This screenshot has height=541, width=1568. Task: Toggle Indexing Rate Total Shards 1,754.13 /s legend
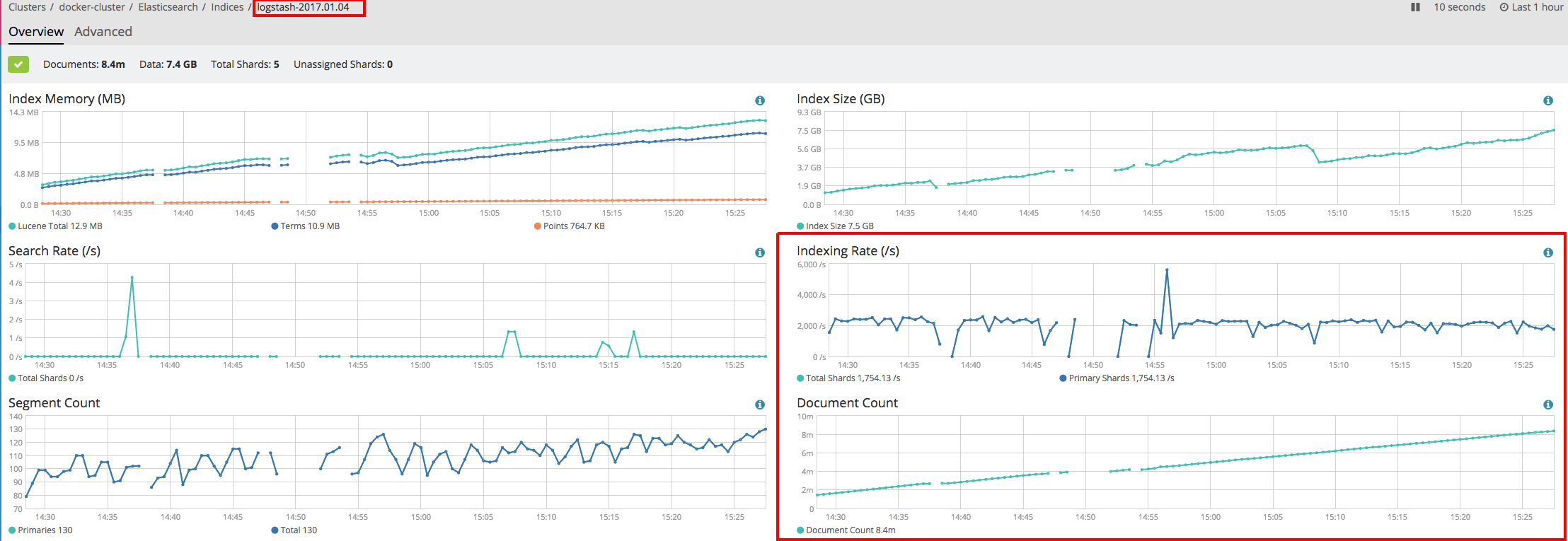(849, 378)
